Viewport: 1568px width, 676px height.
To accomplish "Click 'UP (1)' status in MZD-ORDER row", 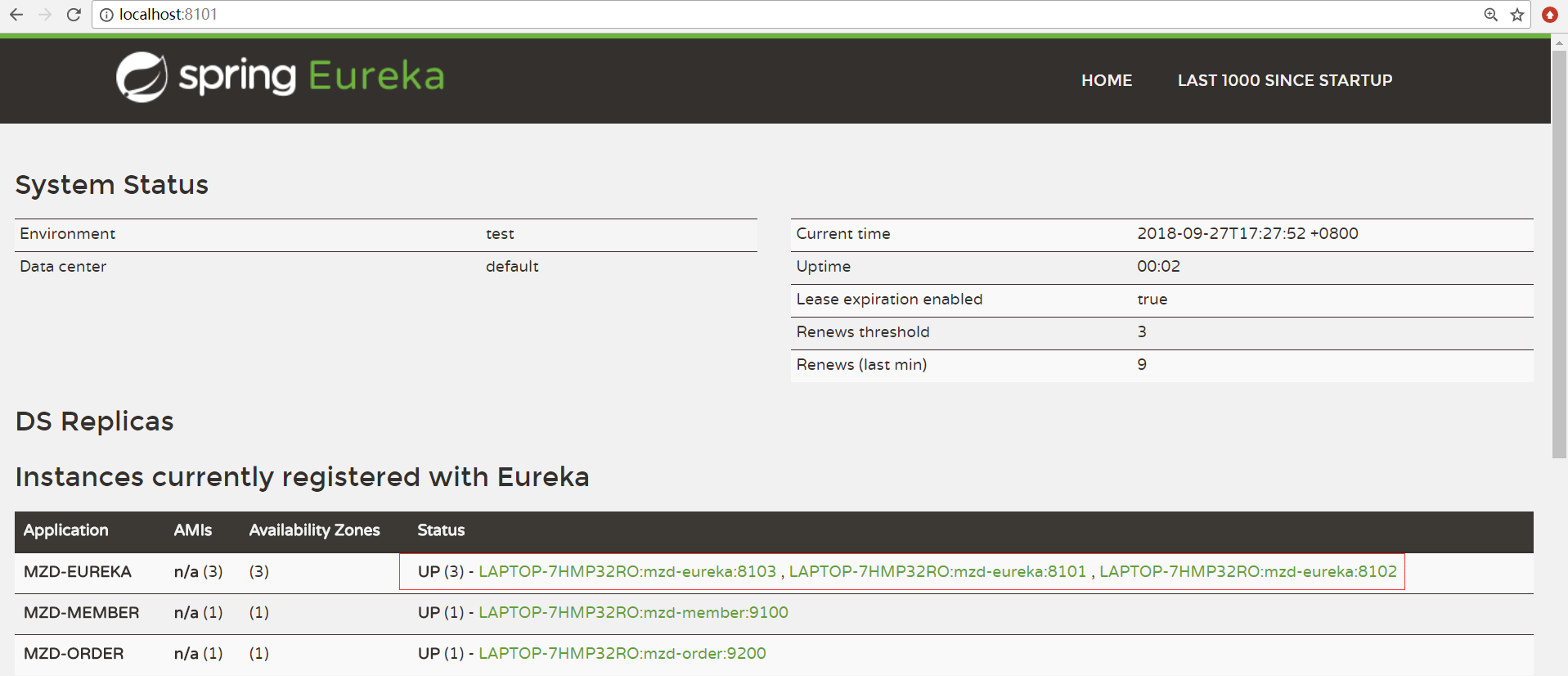I will (x=441, y=653).
